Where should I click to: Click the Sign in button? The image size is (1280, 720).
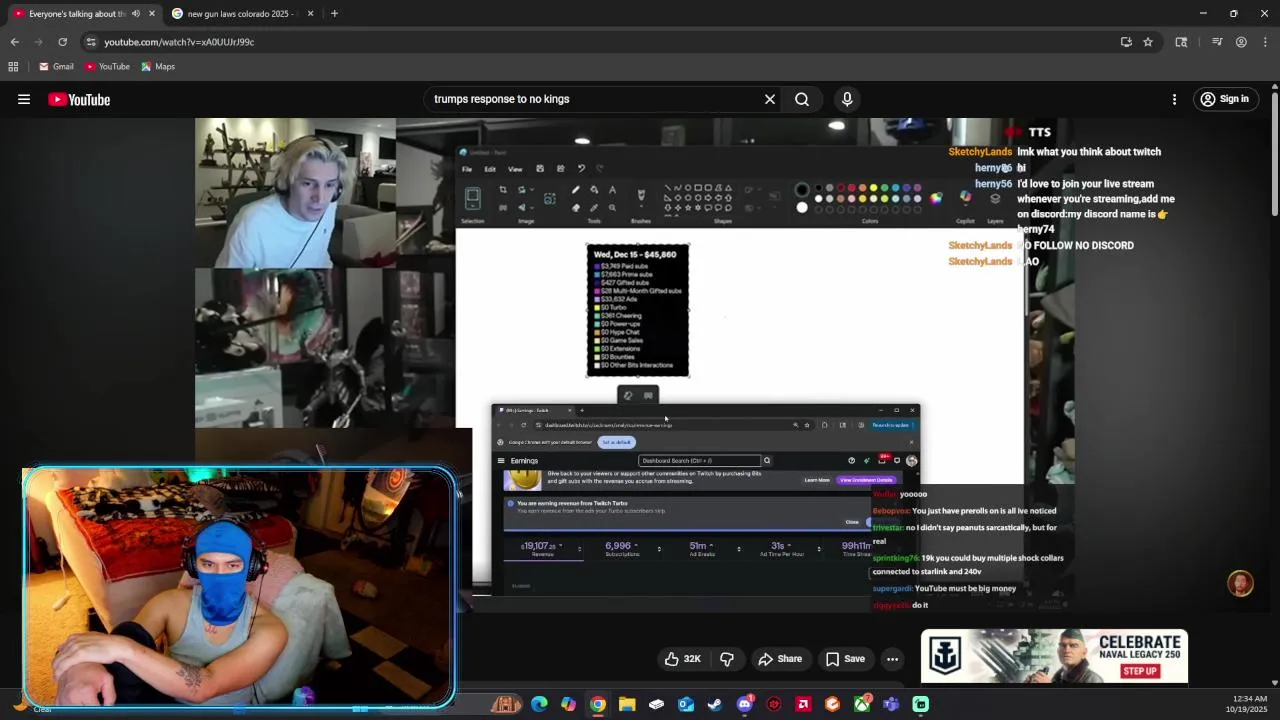1224,99
